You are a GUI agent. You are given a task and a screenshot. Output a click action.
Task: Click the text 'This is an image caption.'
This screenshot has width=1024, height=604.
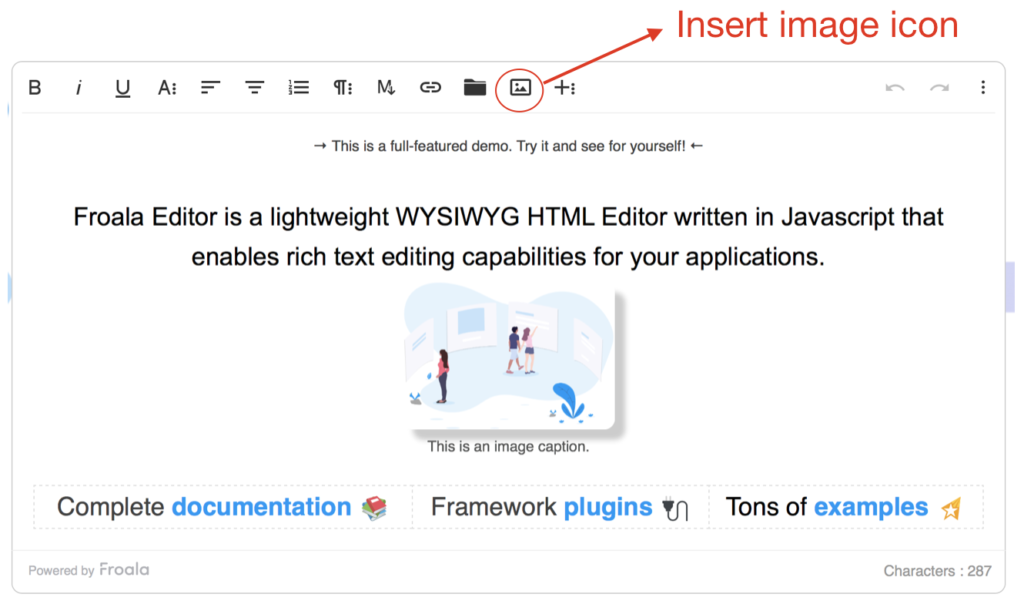(508, 447)
